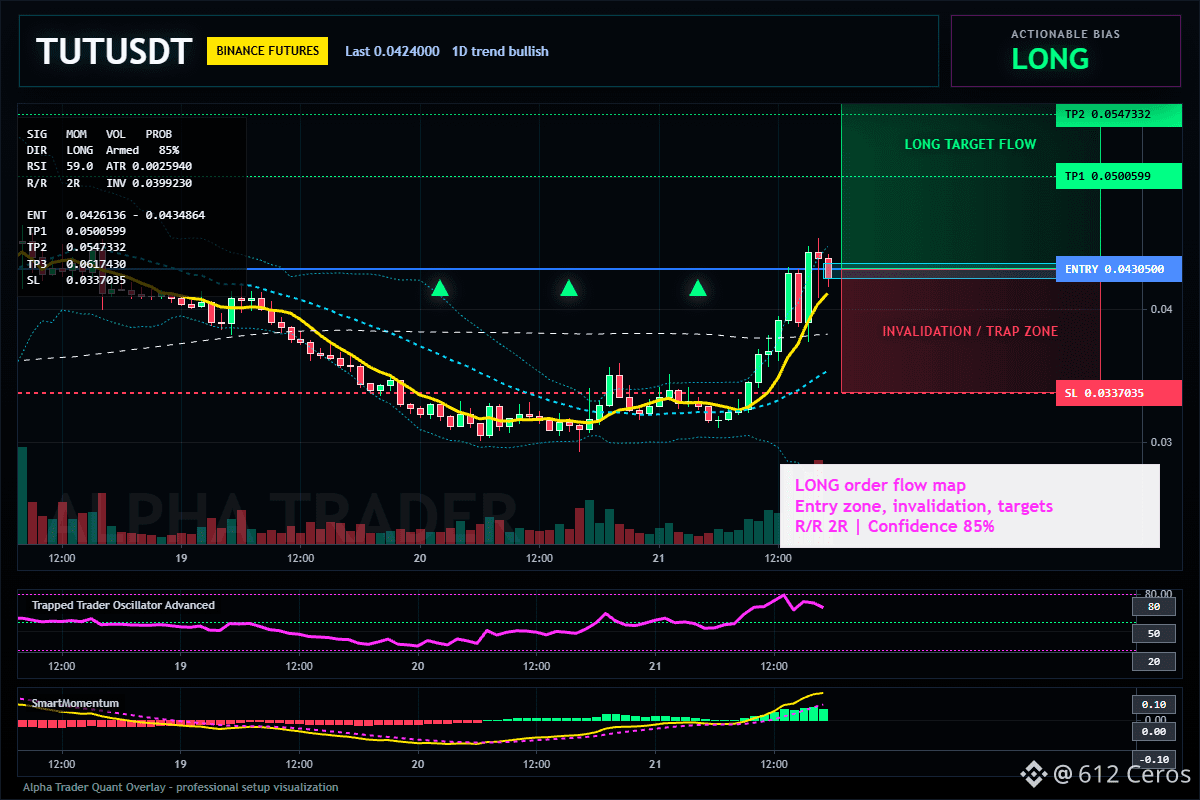
Task: Click the rightmost green triangle signal marker
Action: coord(698,289)
